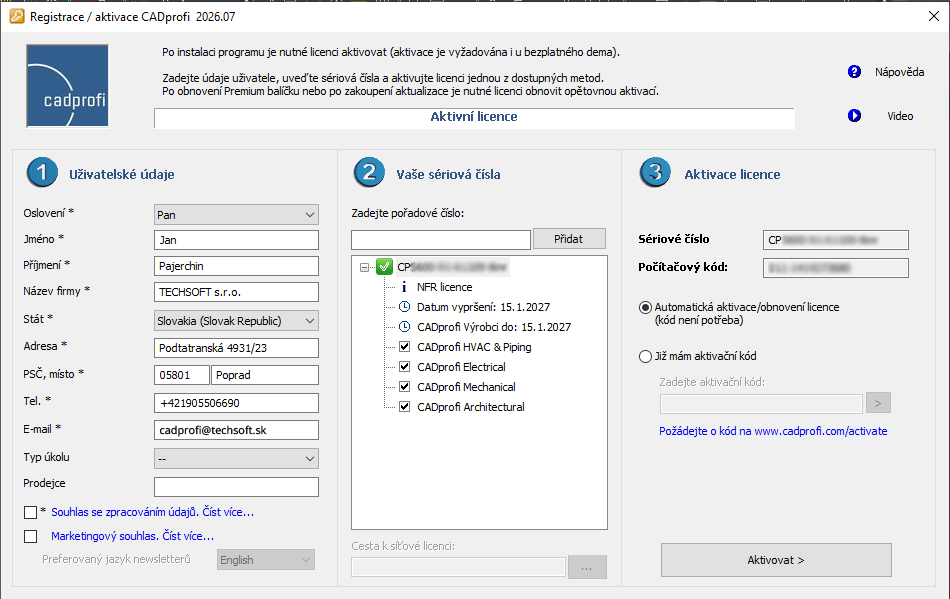Open the Typ úkolu dropdown

click(x=236, y=458)
